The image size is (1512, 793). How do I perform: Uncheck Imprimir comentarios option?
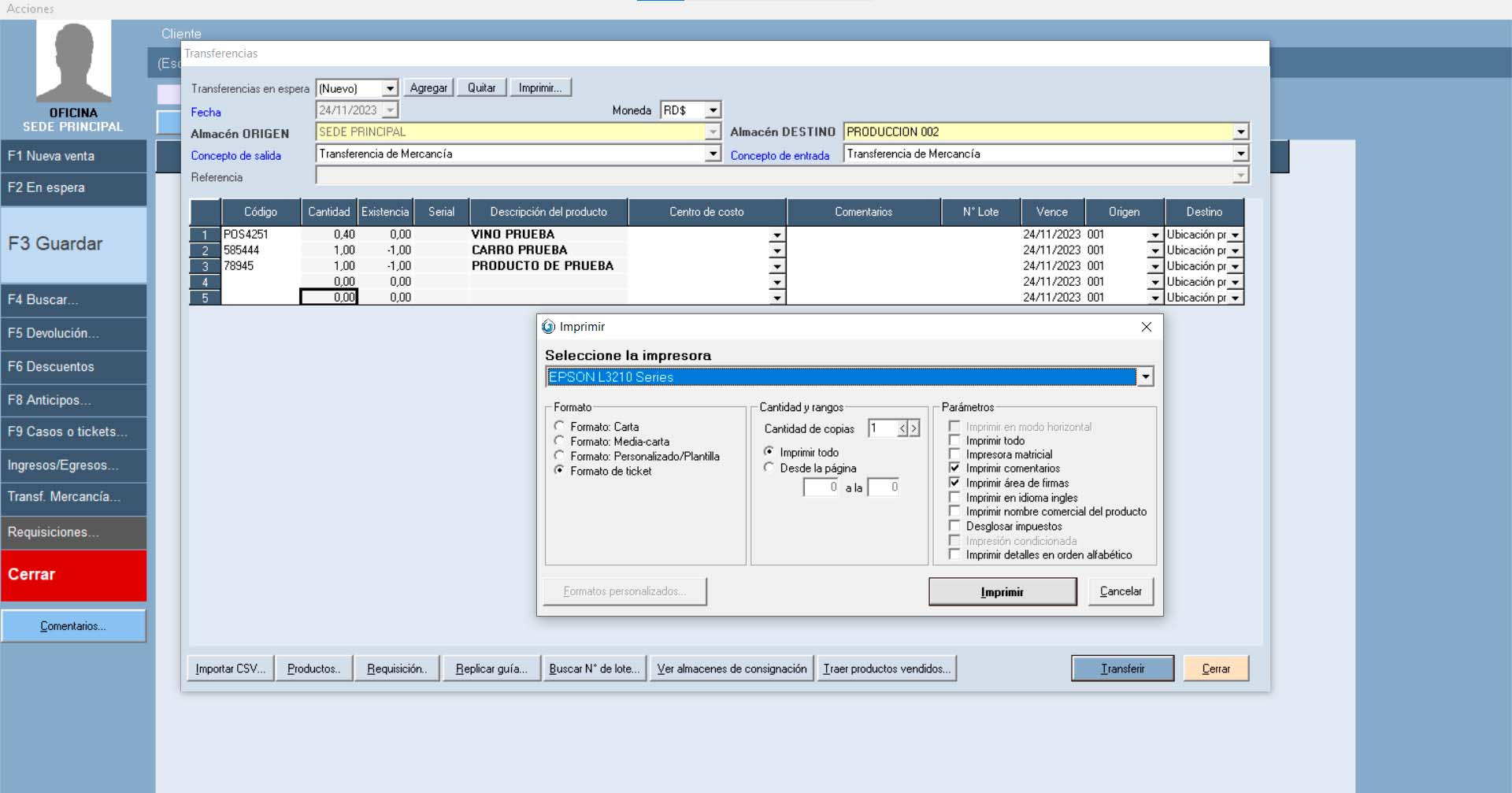pyautogui.click(x=954, y=469)
